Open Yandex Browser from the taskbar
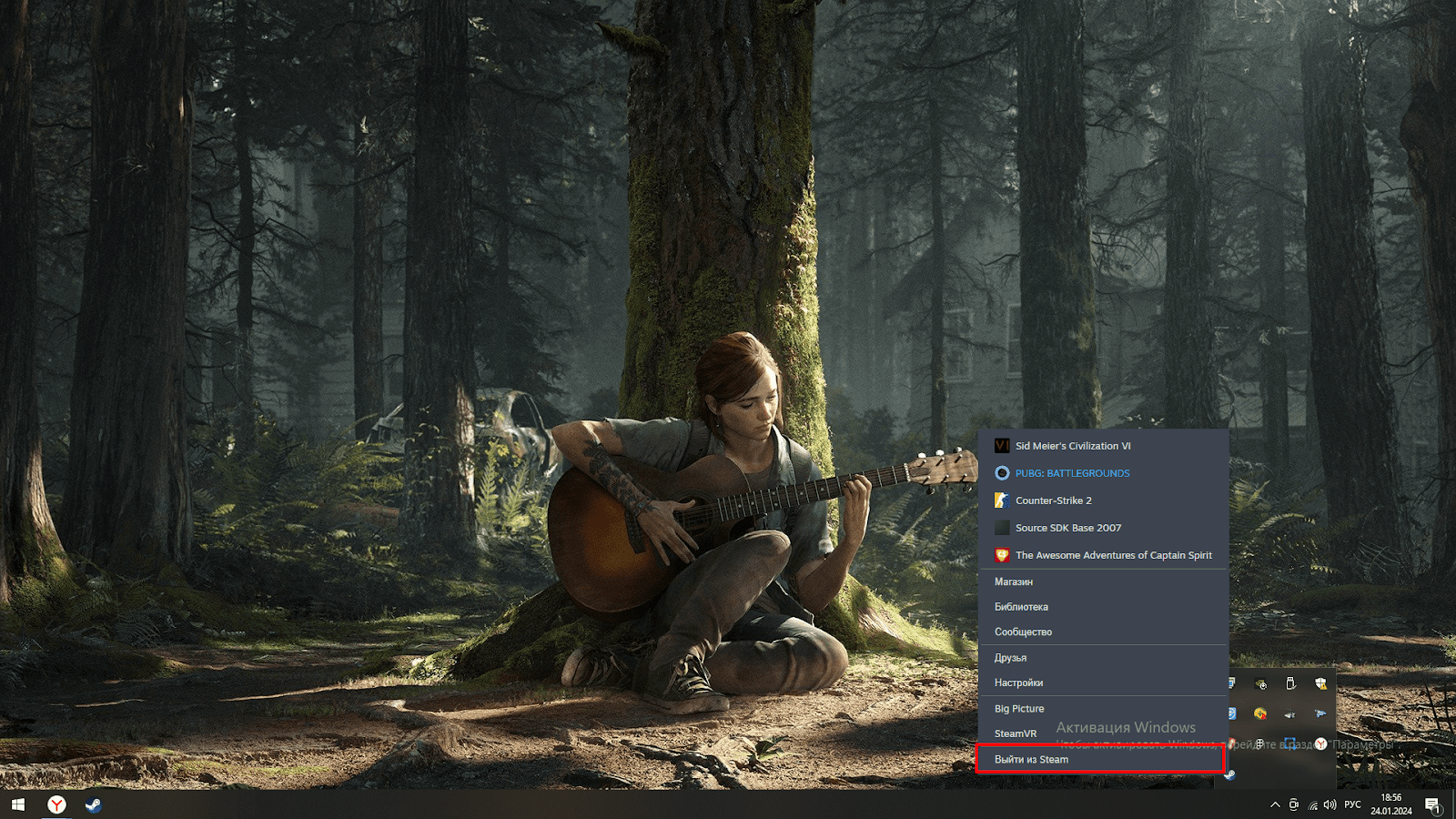Viewport: 1456px width, 819px height. (x=56, y=804)
